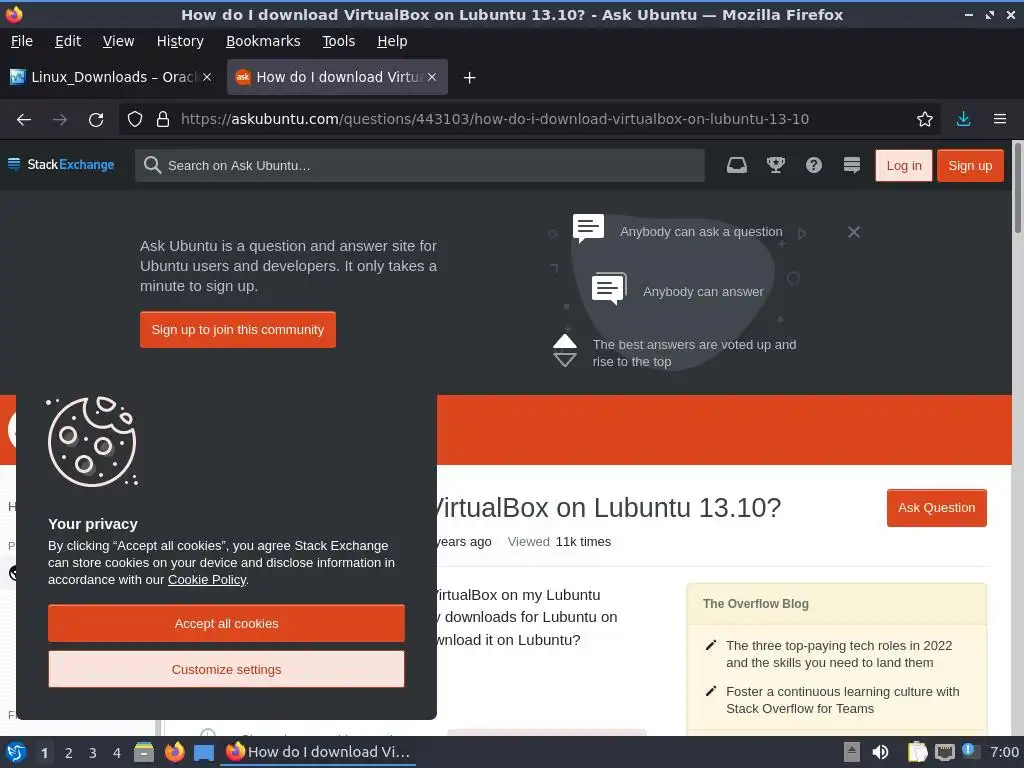The image size is (1024, 768).
Task: Open Customize settings for cookies
Action: point(226,669)
